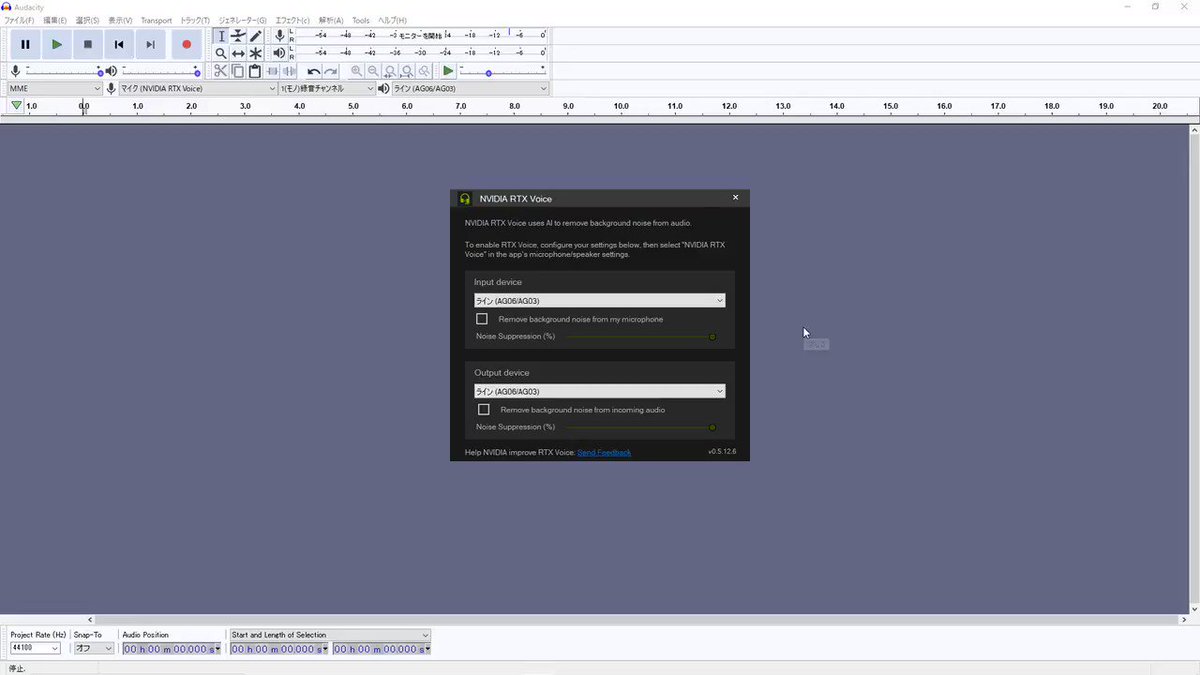The height and width of the screenshot is (675, 1200).
Task: Click the Zoom Toggle icon
Action: 424,71
